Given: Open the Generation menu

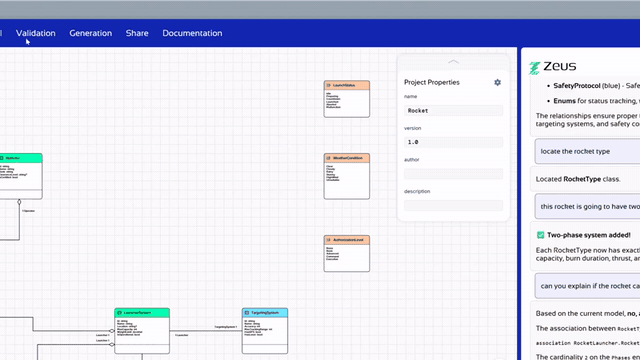Looking at the screenshot, I should [x=91, y=33].
